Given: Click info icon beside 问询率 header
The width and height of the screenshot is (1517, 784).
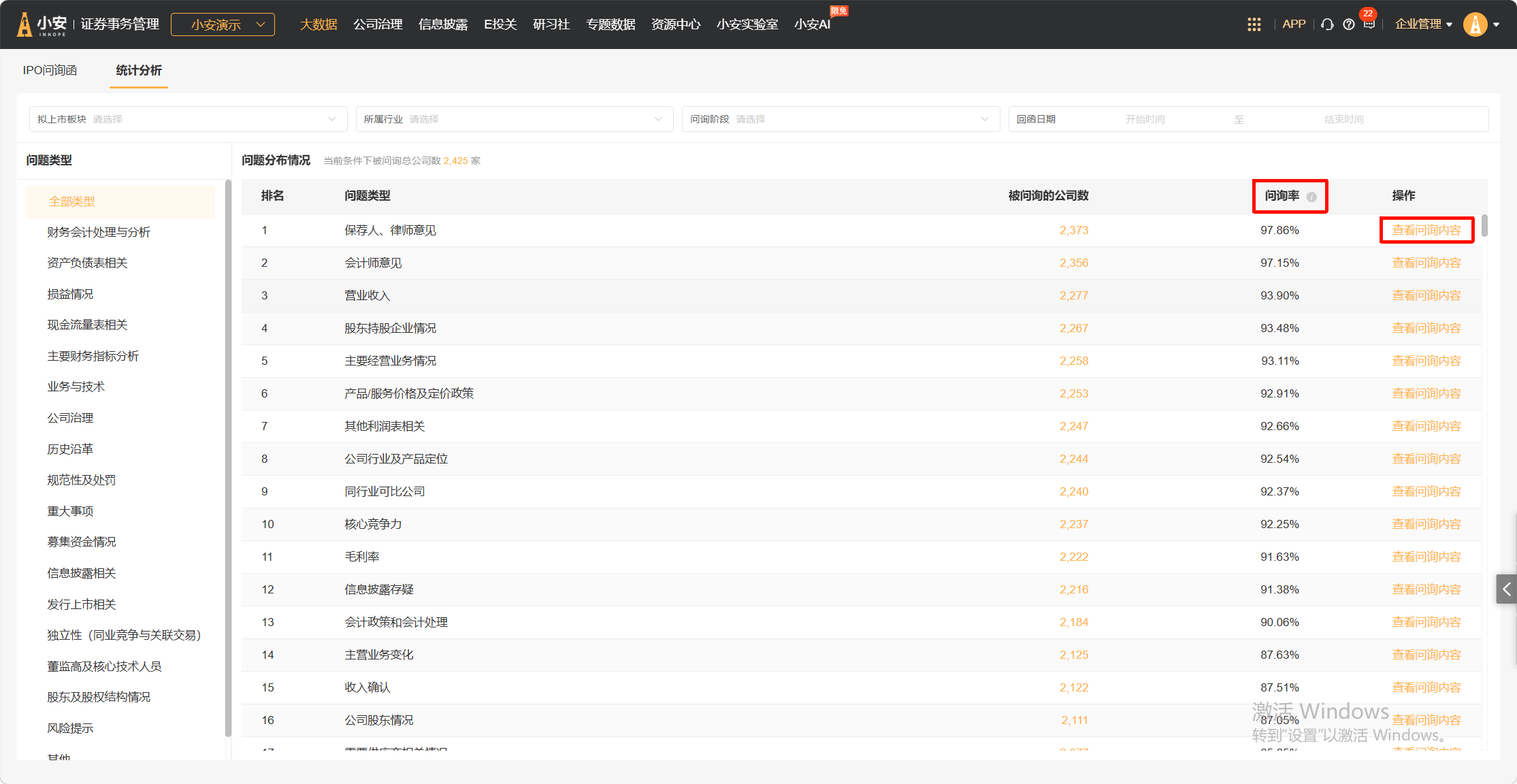Looking at the screenshot, I should [1311, 197].
